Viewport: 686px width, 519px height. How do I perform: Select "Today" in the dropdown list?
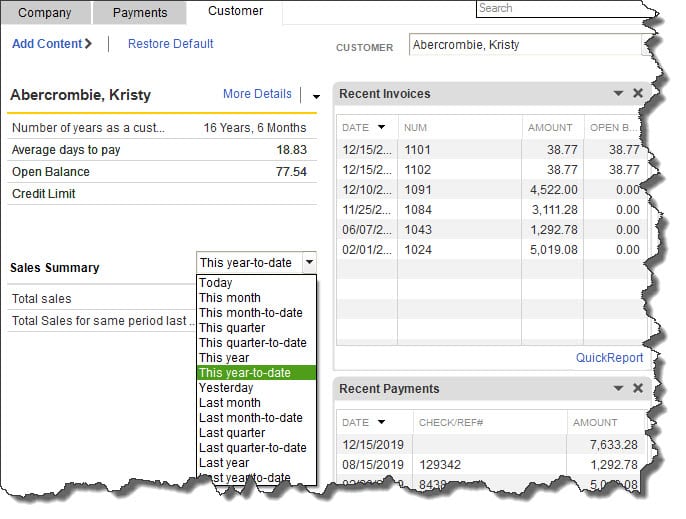(x=216, y=283)
